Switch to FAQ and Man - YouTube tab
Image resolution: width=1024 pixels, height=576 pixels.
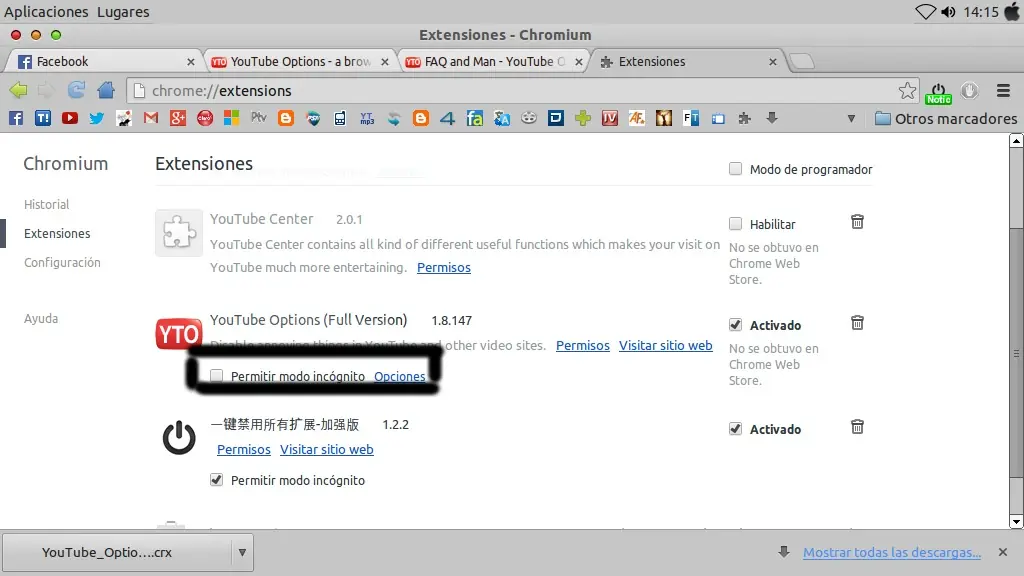coord(493,61)
